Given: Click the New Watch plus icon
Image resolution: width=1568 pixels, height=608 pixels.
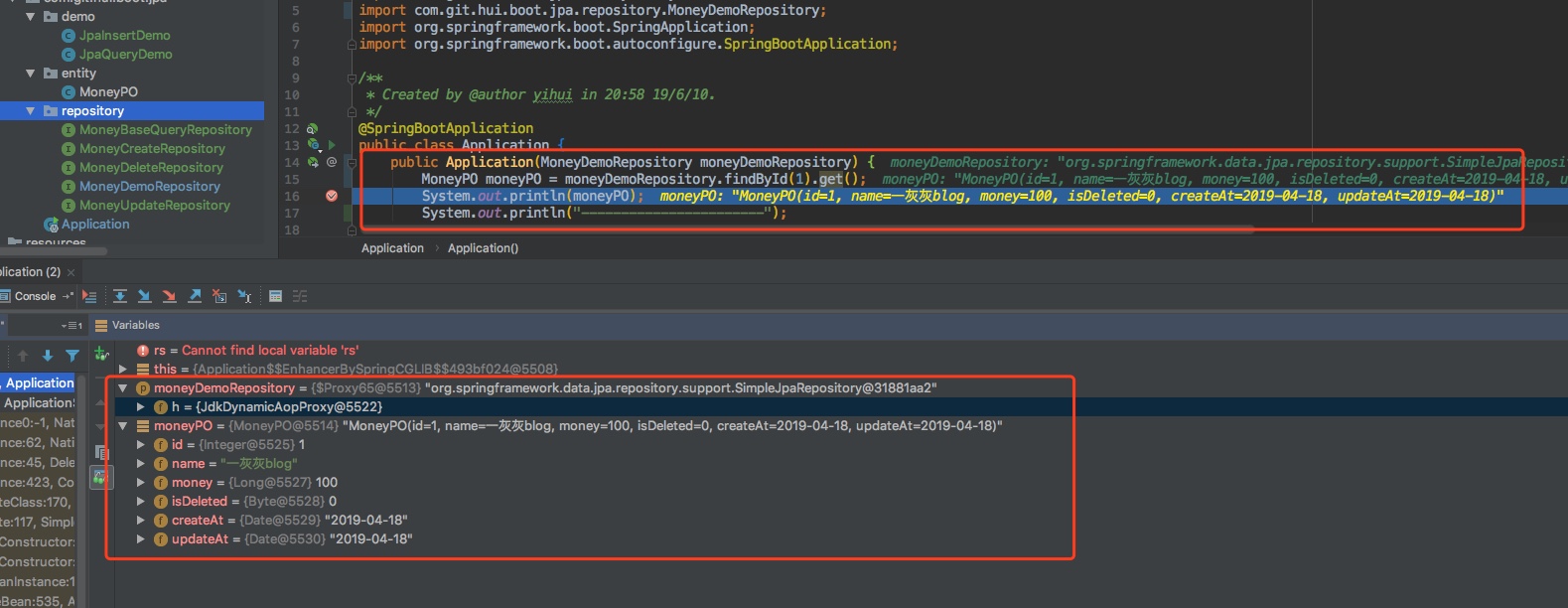Looking at the screenshot, I should [x=100, y=354].
